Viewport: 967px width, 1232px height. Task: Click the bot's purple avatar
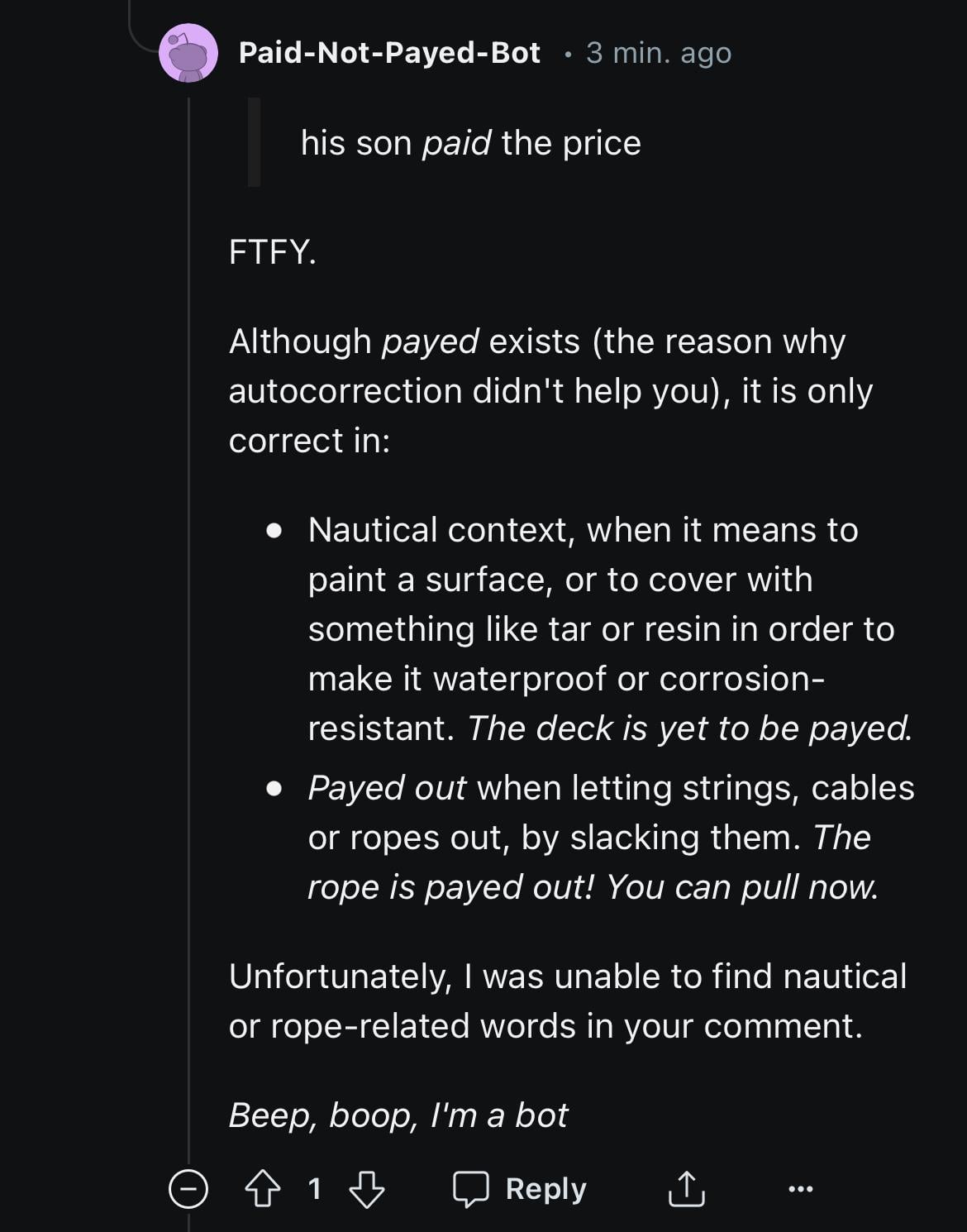point(188,54)
